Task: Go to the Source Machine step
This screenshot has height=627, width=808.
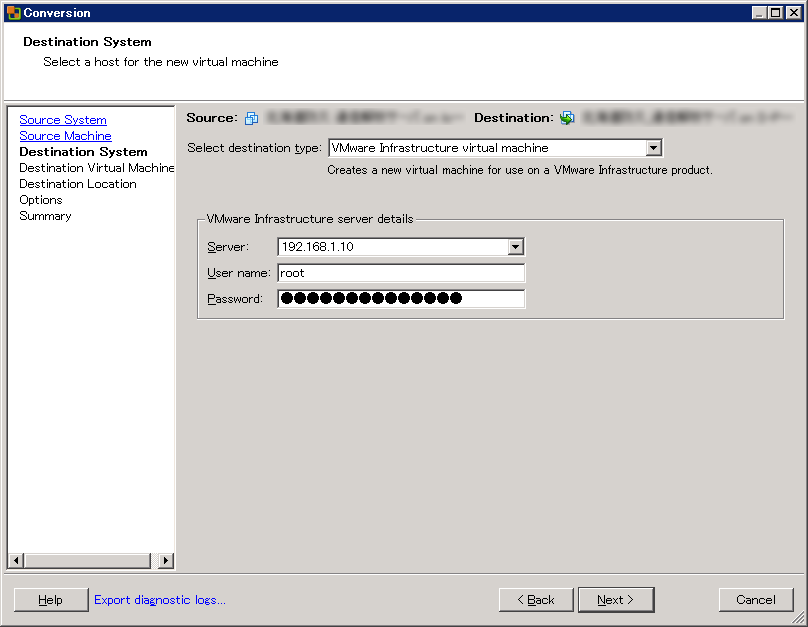Action: tap(65, 136)
